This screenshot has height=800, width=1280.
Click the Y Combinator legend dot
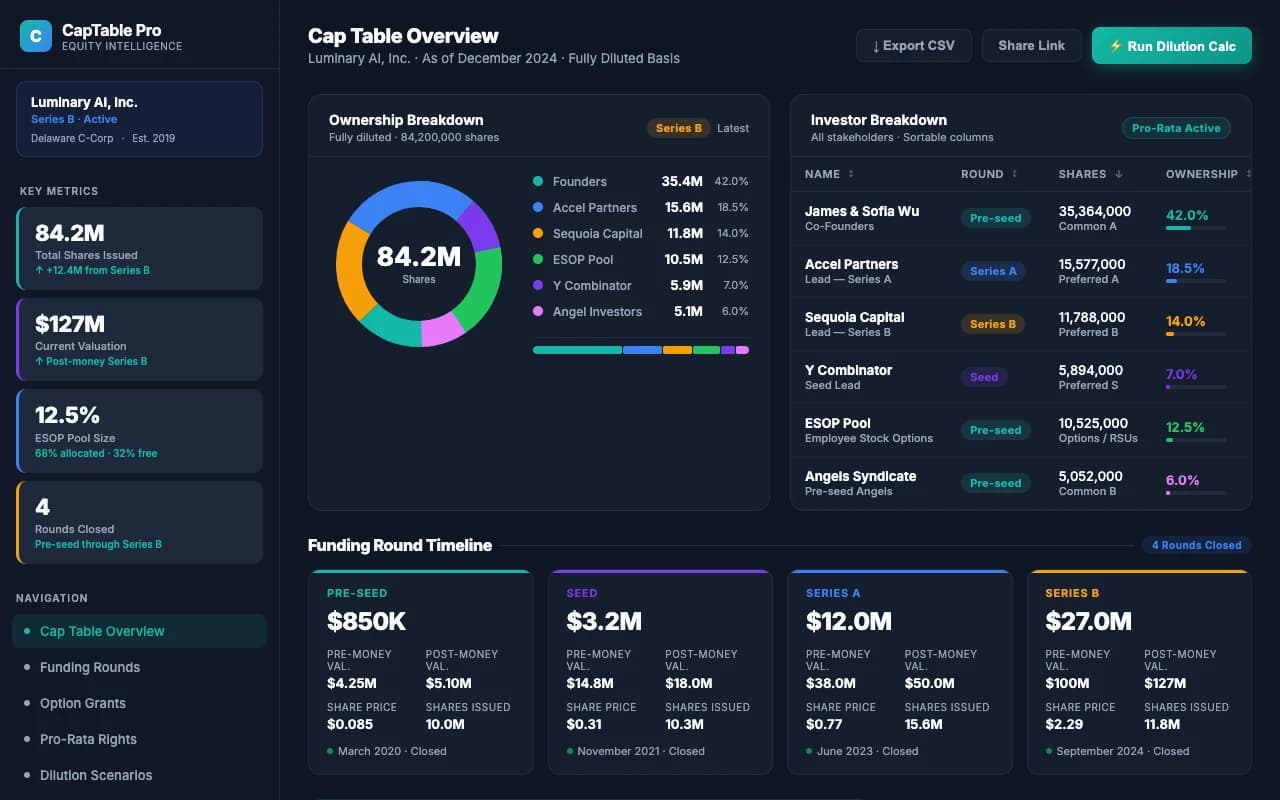pyautogui.click(x=538, y=285)
